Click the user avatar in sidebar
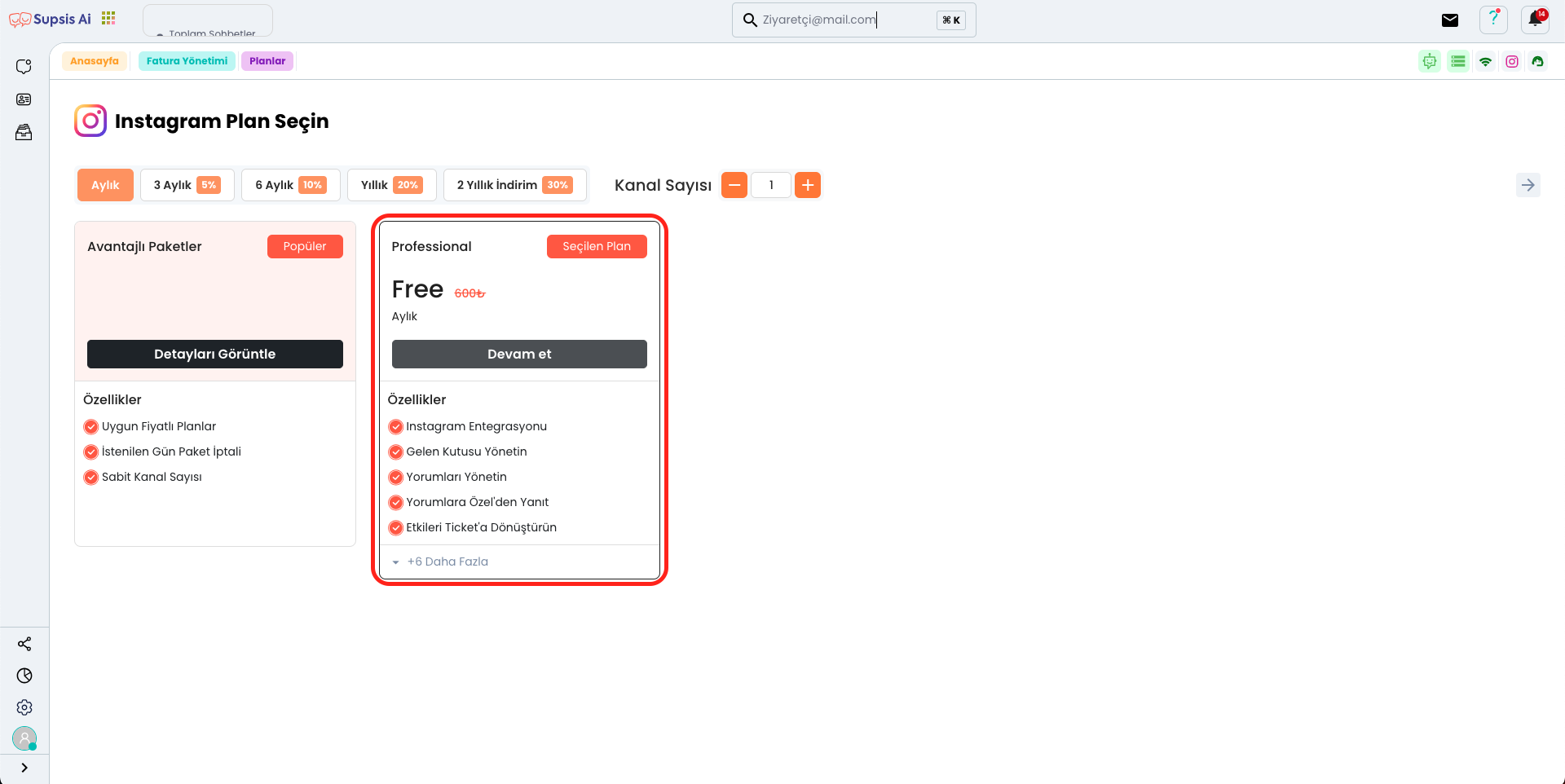 point(24,738)
